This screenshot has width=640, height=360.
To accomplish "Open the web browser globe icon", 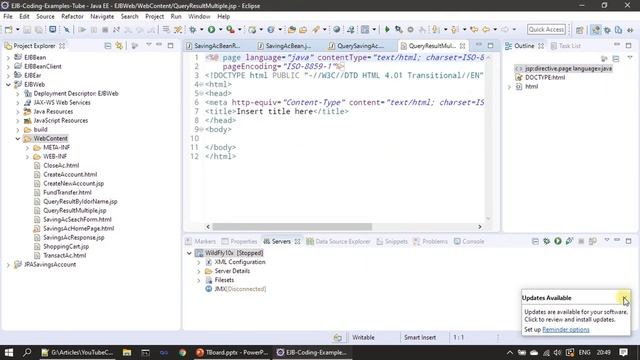I will (x=336, y=29).
